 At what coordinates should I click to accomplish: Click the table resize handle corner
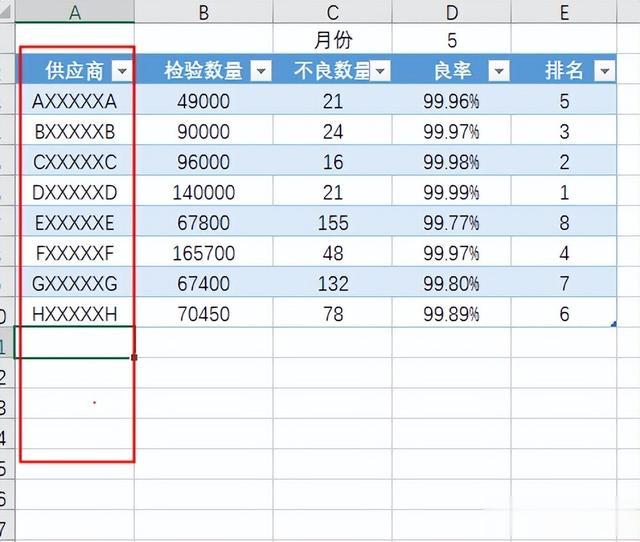tap(613, 324)
